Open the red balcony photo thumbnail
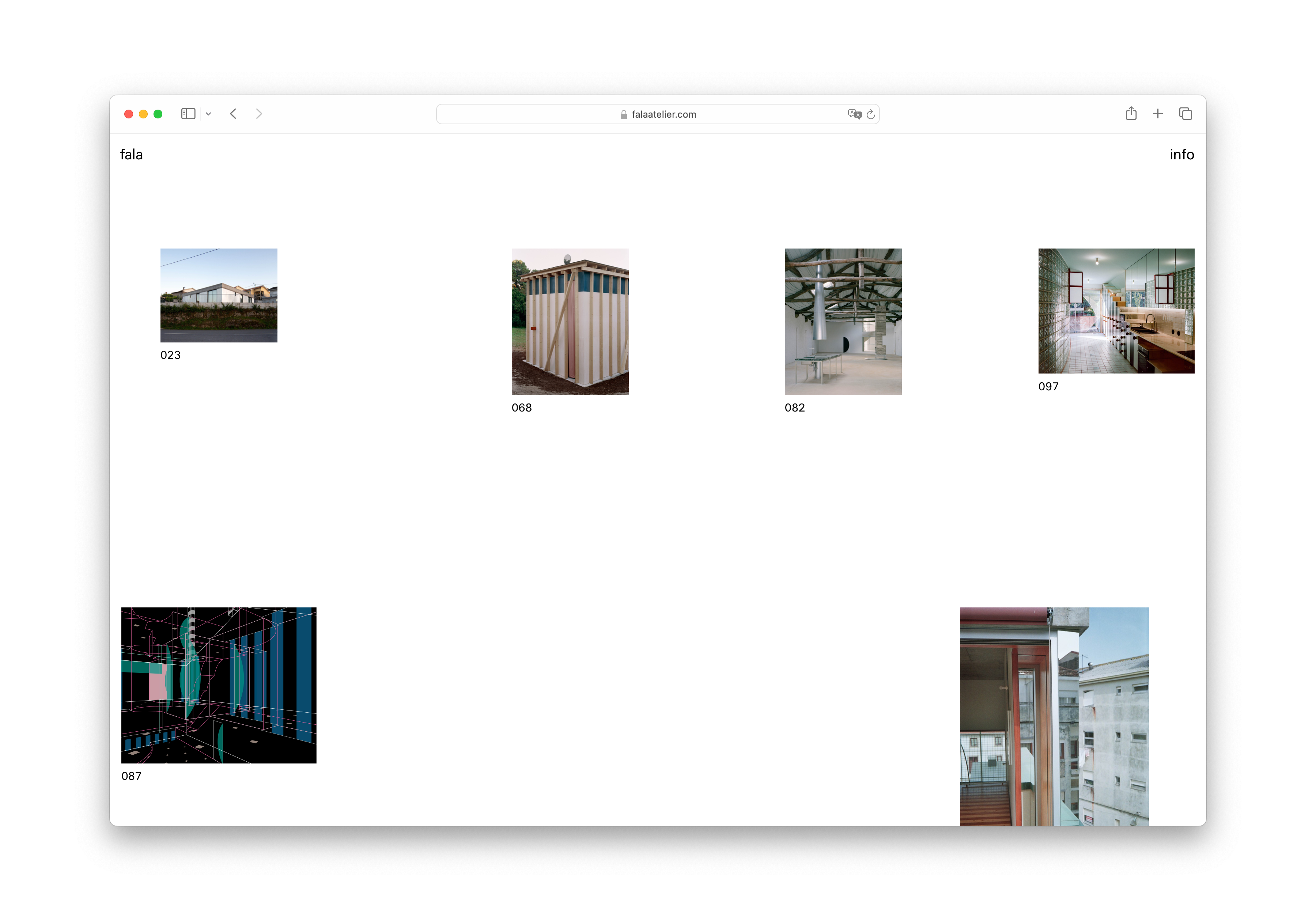Screen dimensions: 1316x921 pos(1054,716)
